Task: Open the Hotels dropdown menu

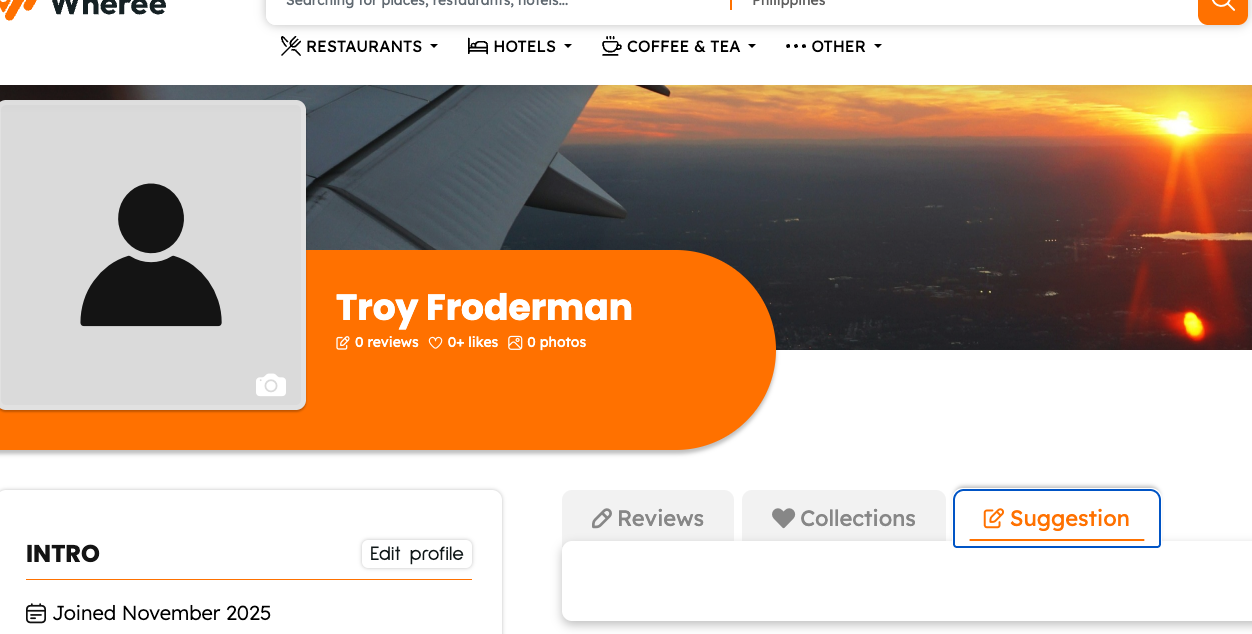Action: (x=520, y=46)
